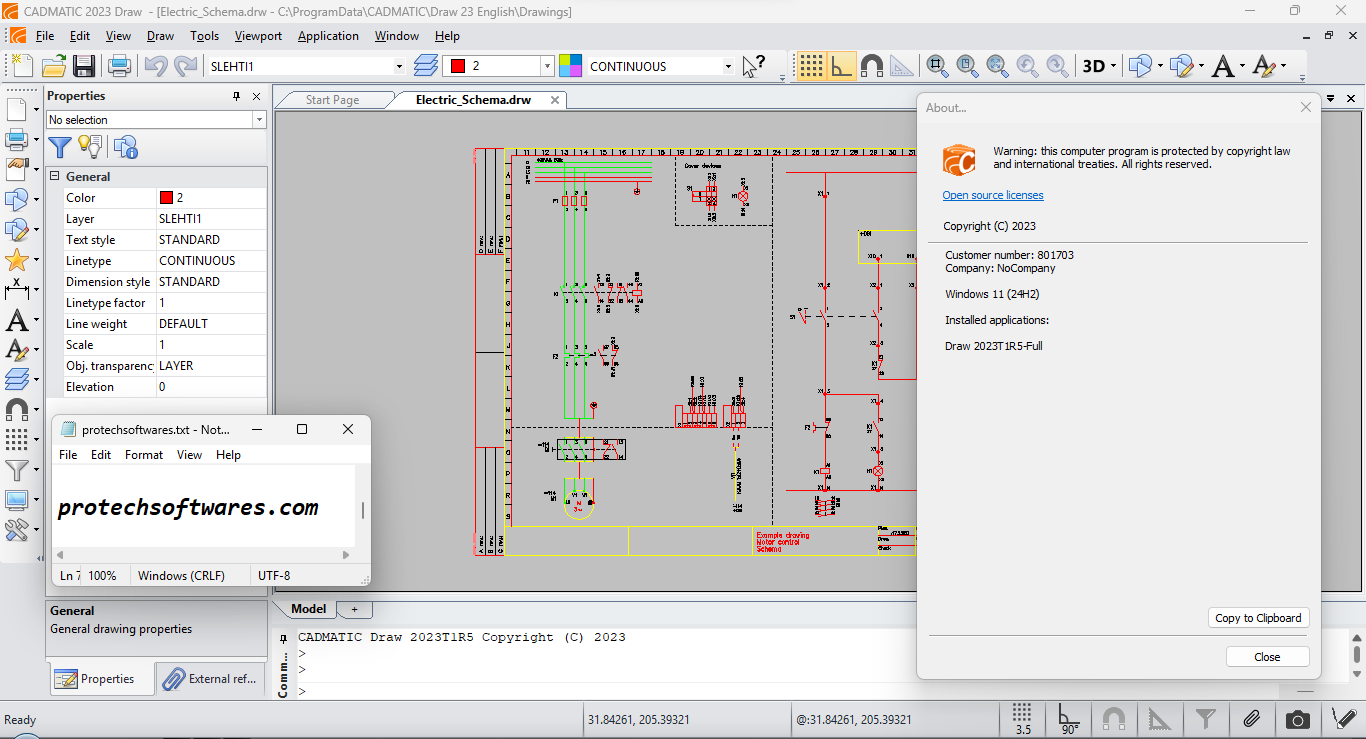Open the CONTINUOUS linetype dropdown
Viewport: 1366px width, 739px height.
[728, 66]
